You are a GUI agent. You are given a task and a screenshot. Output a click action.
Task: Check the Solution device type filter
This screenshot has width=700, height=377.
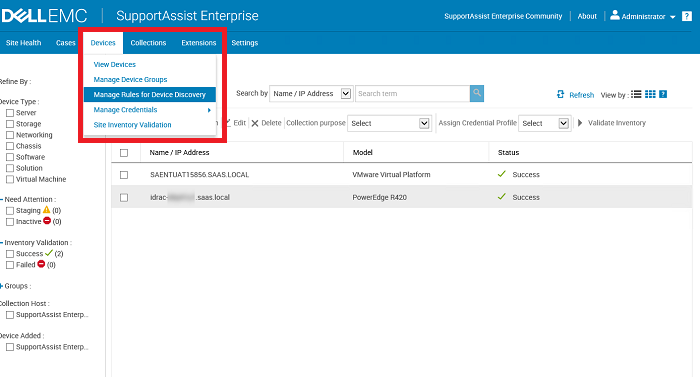pos(10,168)
